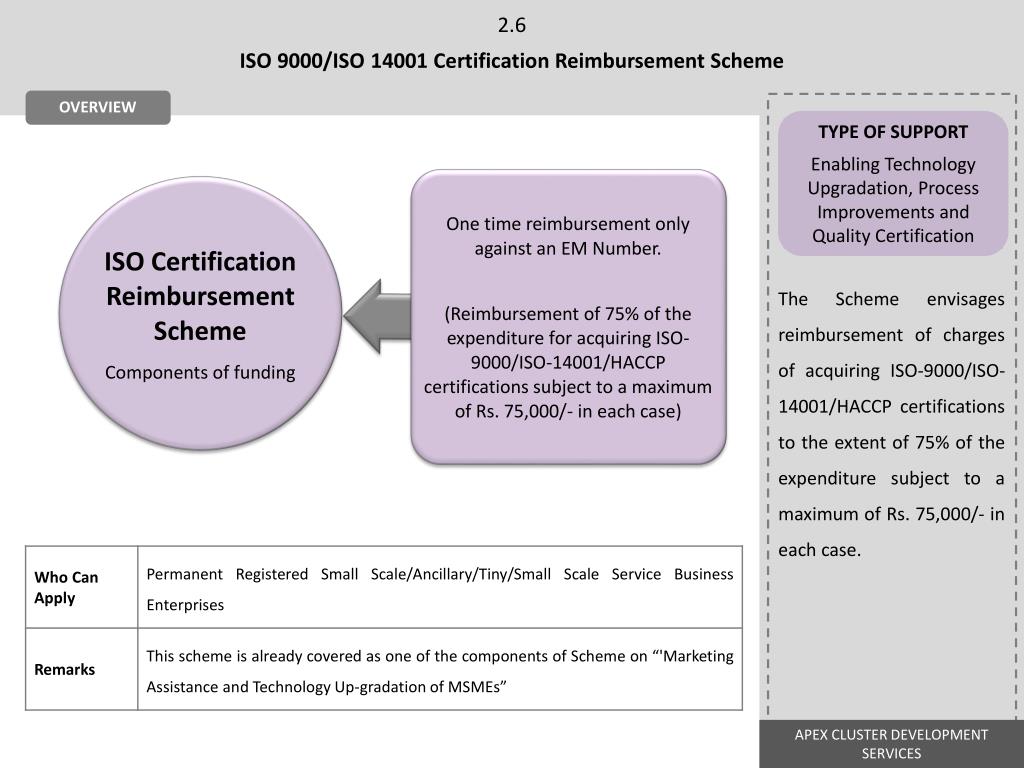
Task: Select the 'Components of funding' text
Action: point(200,372)
